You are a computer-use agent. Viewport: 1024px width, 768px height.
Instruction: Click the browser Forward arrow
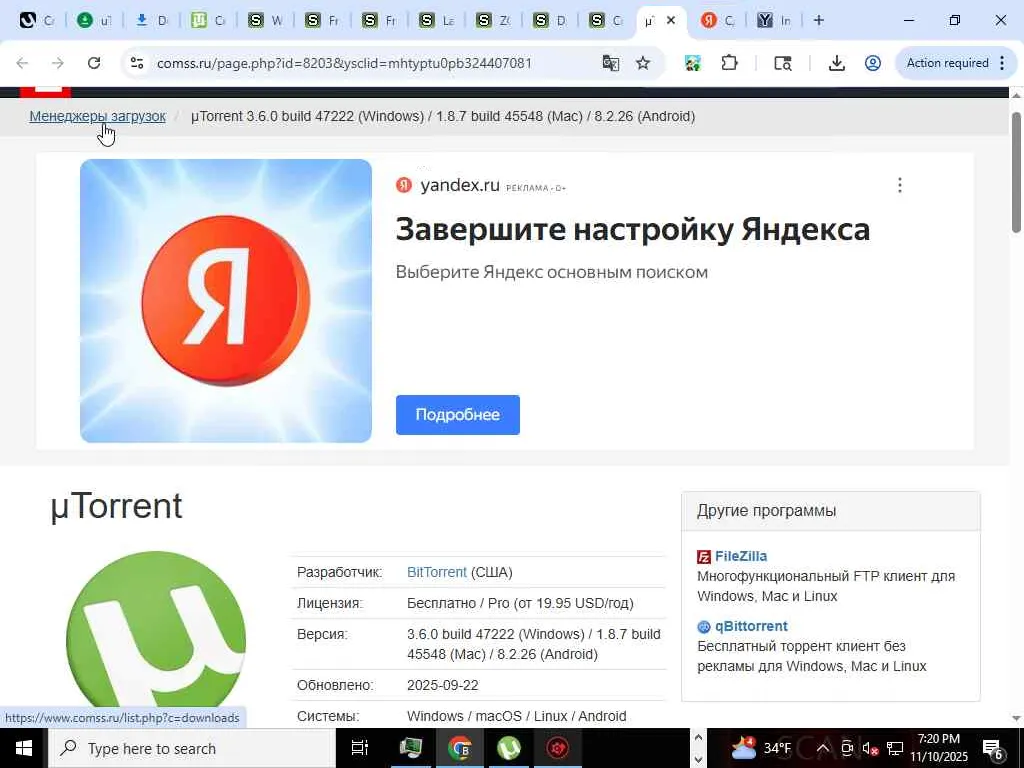[58, 63]
